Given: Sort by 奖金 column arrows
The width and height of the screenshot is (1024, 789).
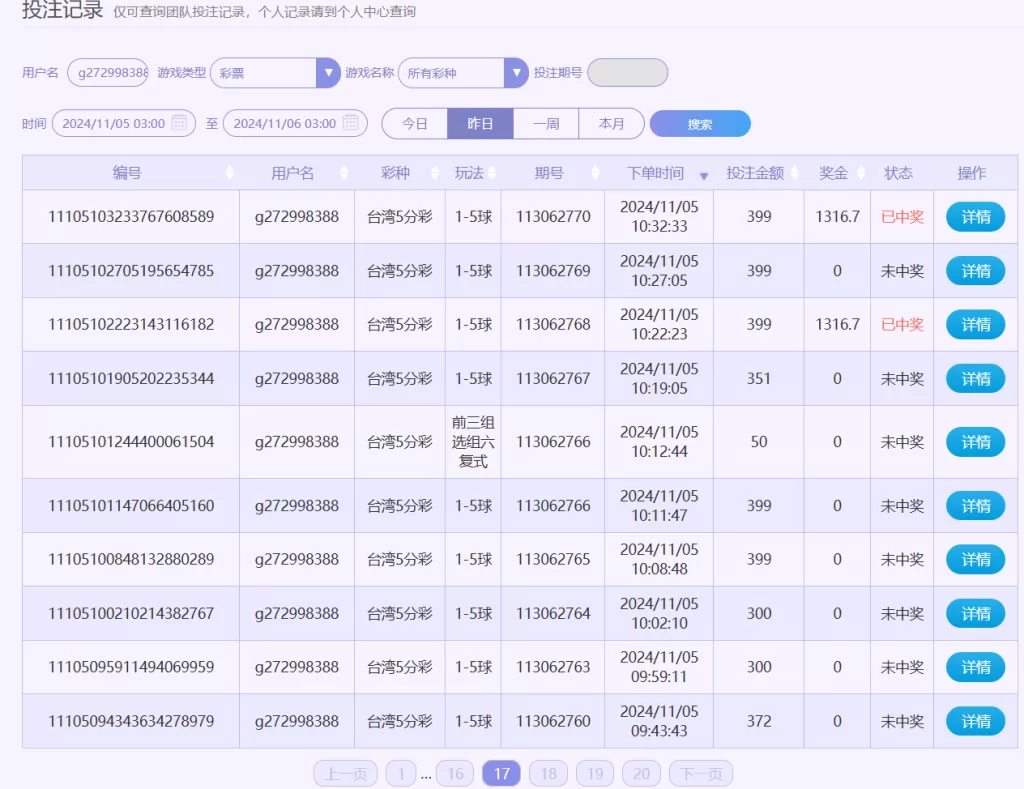Looking at the screenshot, I should click(x=861, y=173).
